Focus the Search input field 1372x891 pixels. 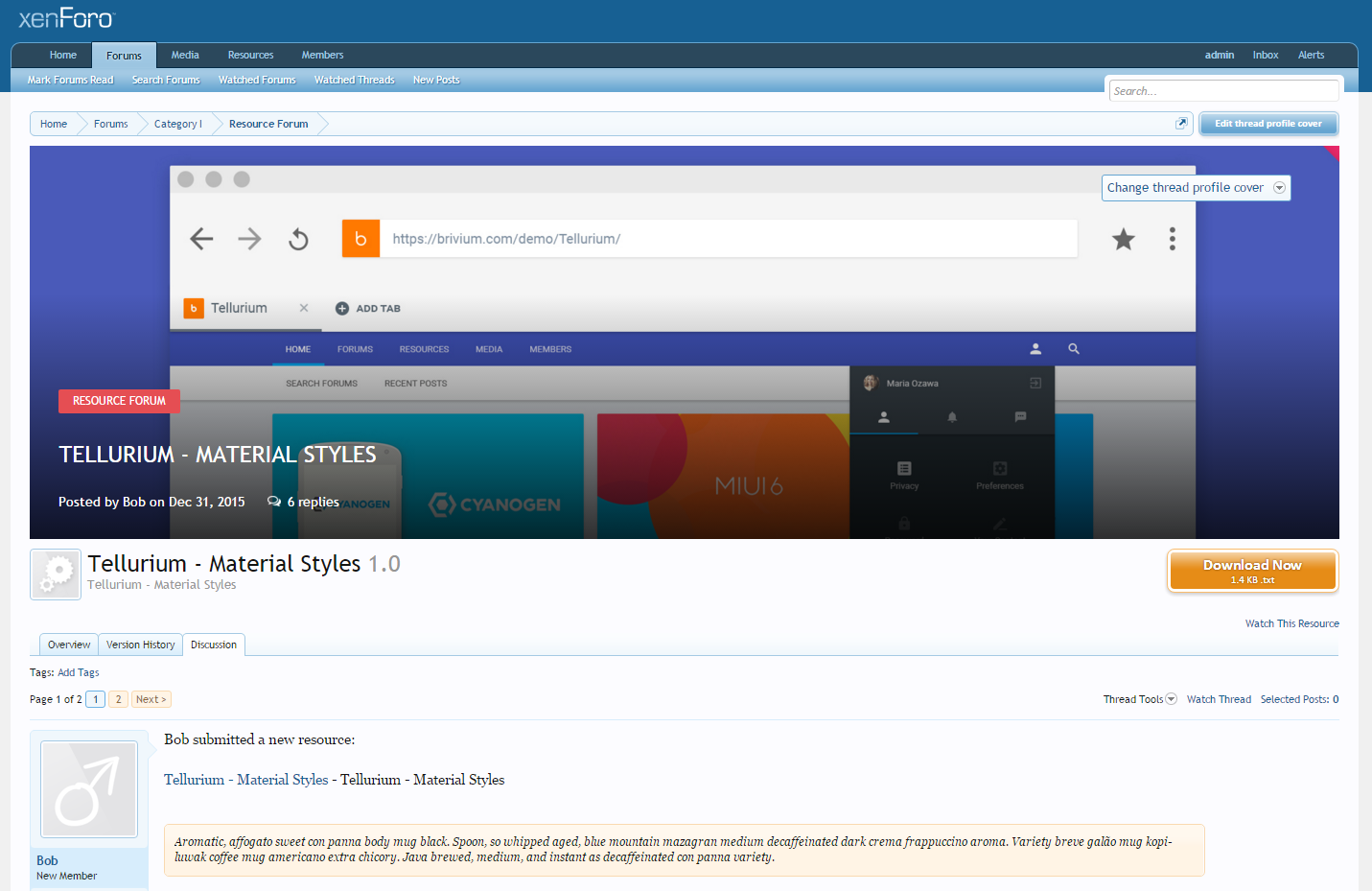coord(1223,90)
